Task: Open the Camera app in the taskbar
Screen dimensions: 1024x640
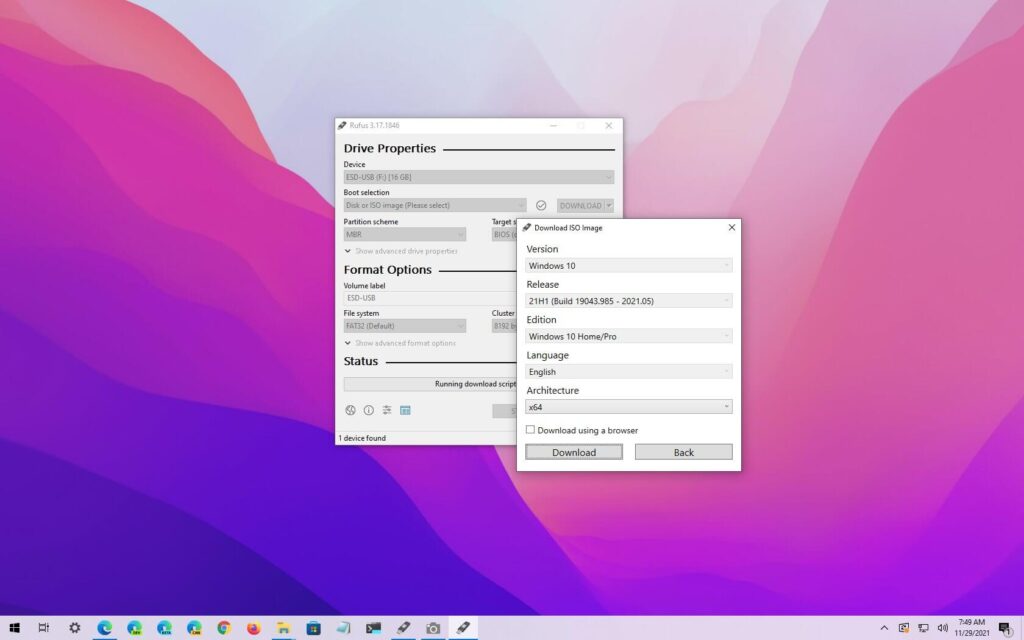Action: [433, 628]
